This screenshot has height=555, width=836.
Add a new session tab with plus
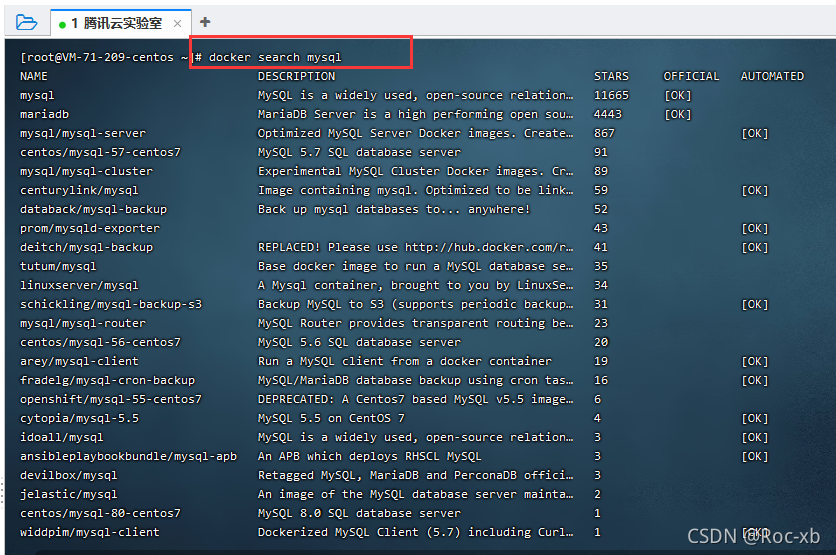coord(205,22)
